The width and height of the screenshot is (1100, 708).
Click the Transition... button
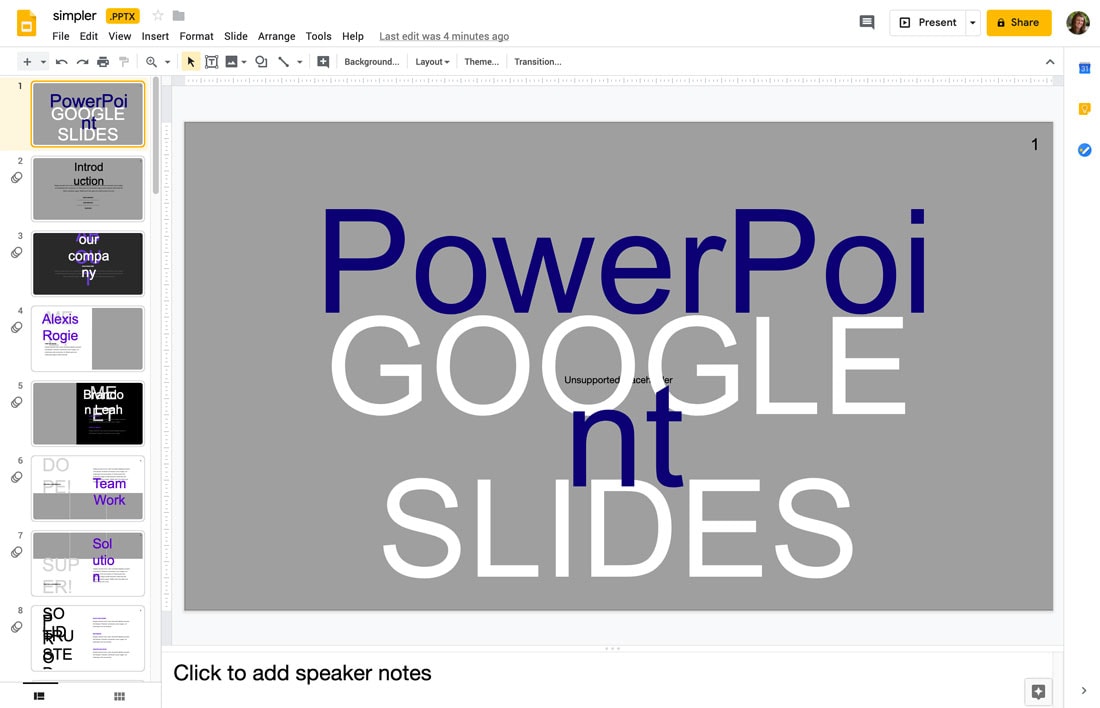point(537,62)
